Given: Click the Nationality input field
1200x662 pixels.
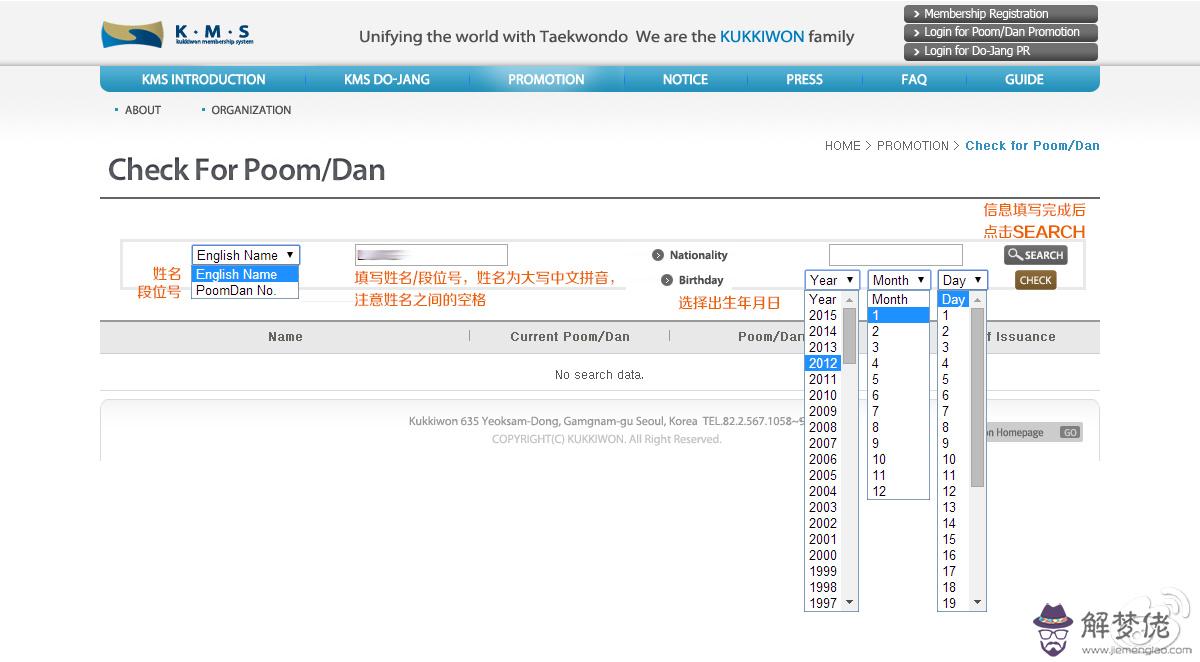Looking at the screenshot, I should coord(896,255).
